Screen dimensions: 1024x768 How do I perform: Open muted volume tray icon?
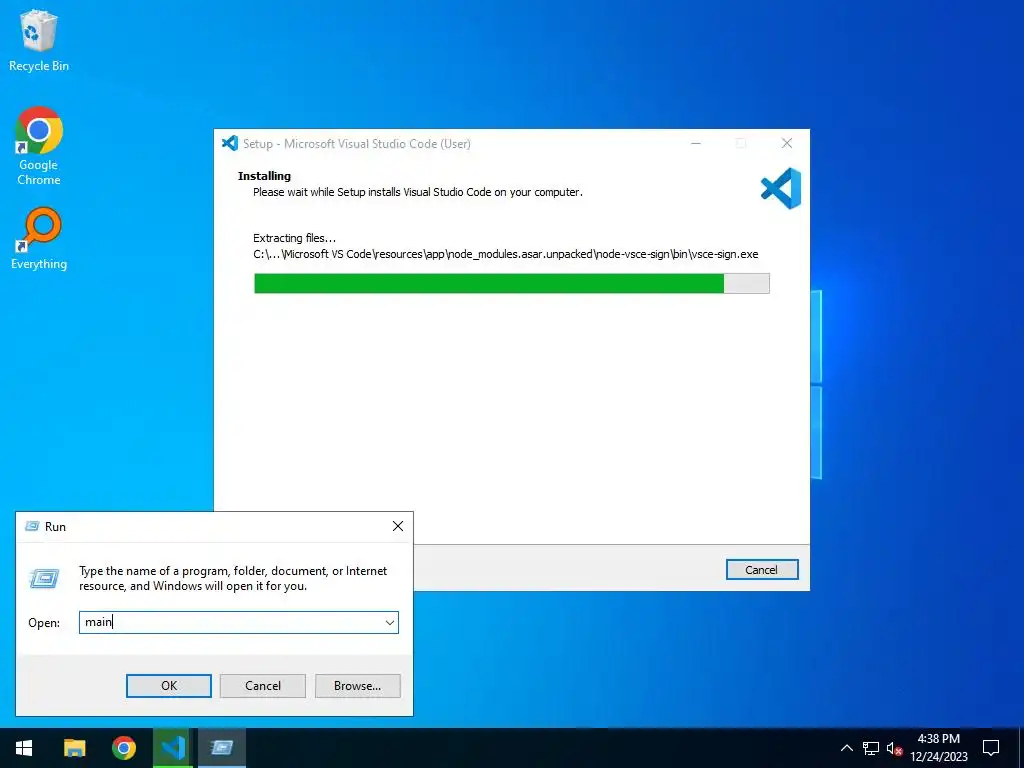coord(894,748)
